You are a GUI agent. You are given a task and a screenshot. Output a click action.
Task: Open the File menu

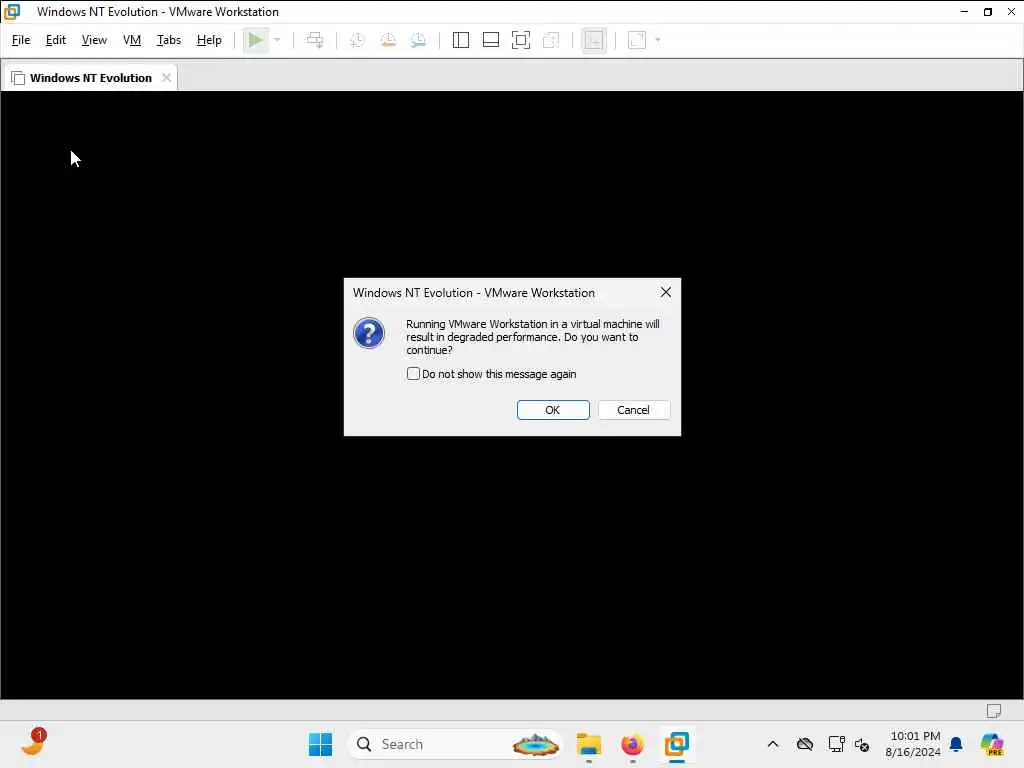click(21, 40)
